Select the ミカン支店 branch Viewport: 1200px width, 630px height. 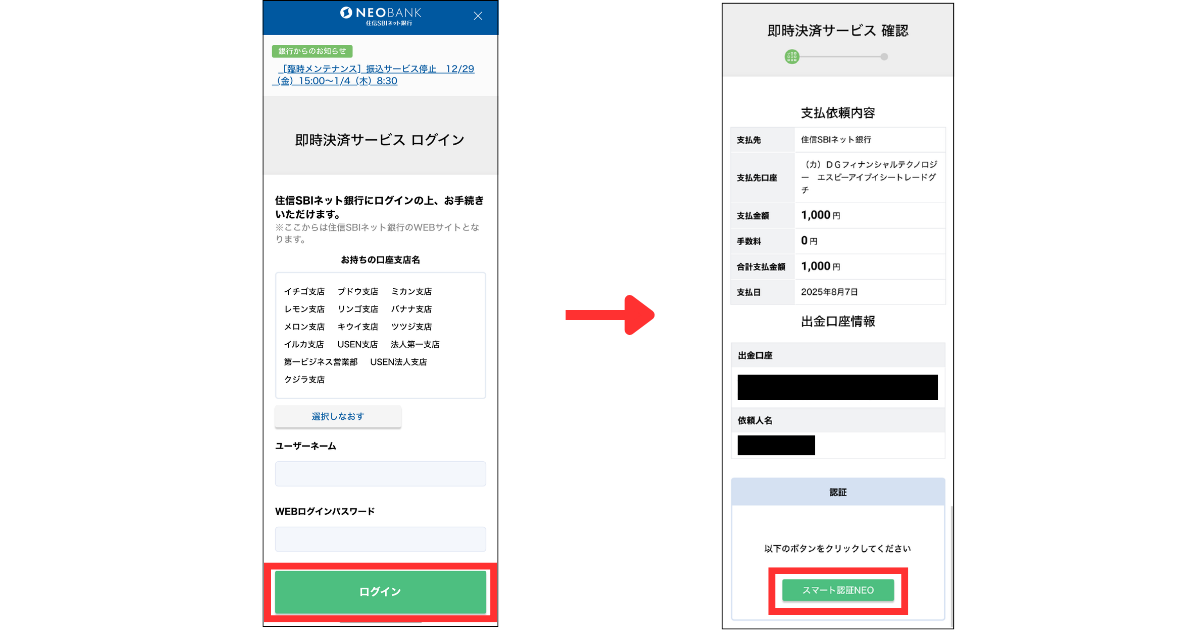411,292
